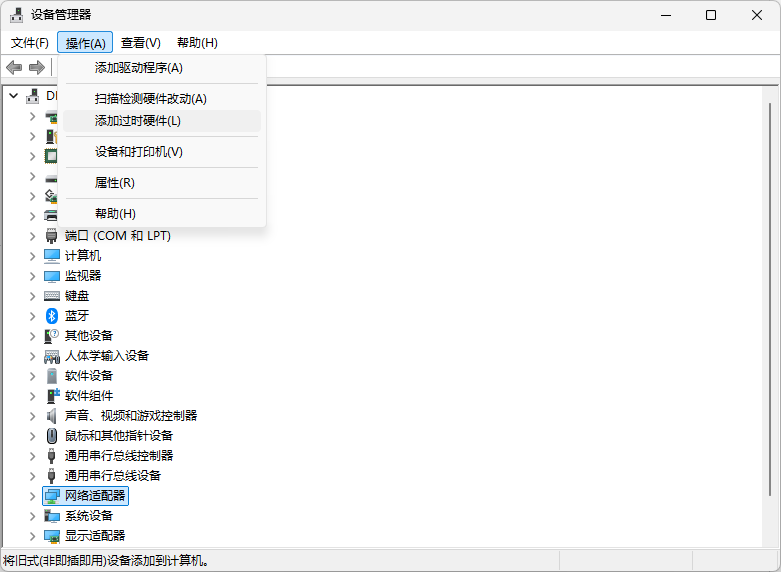Click the 软件组件 icon
Image resolution: width=781 pixels, height=572 pixels.
coord(52,396)
